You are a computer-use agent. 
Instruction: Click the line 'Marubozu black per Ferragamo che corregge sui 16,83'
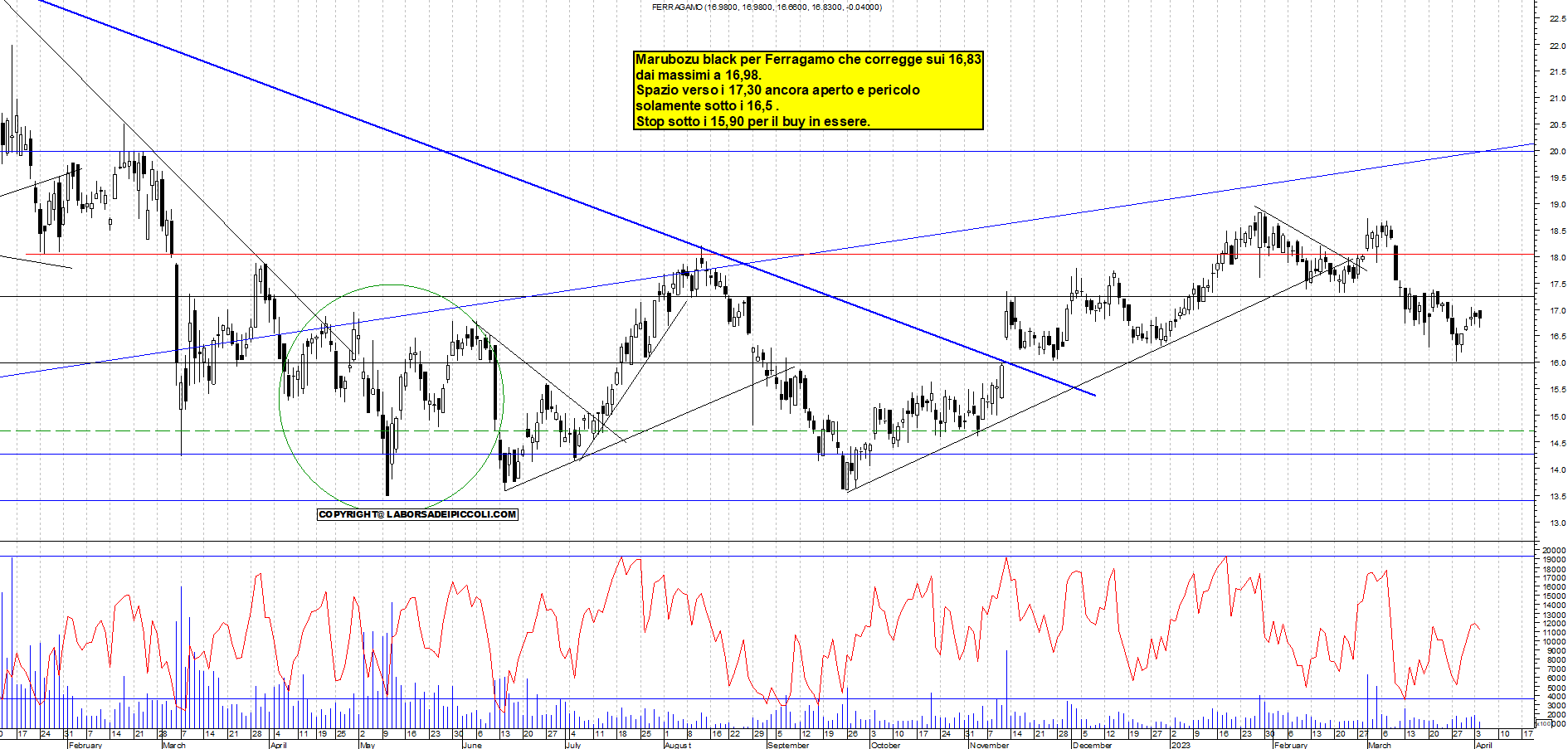pyautogui.click(x=808, y=60)
